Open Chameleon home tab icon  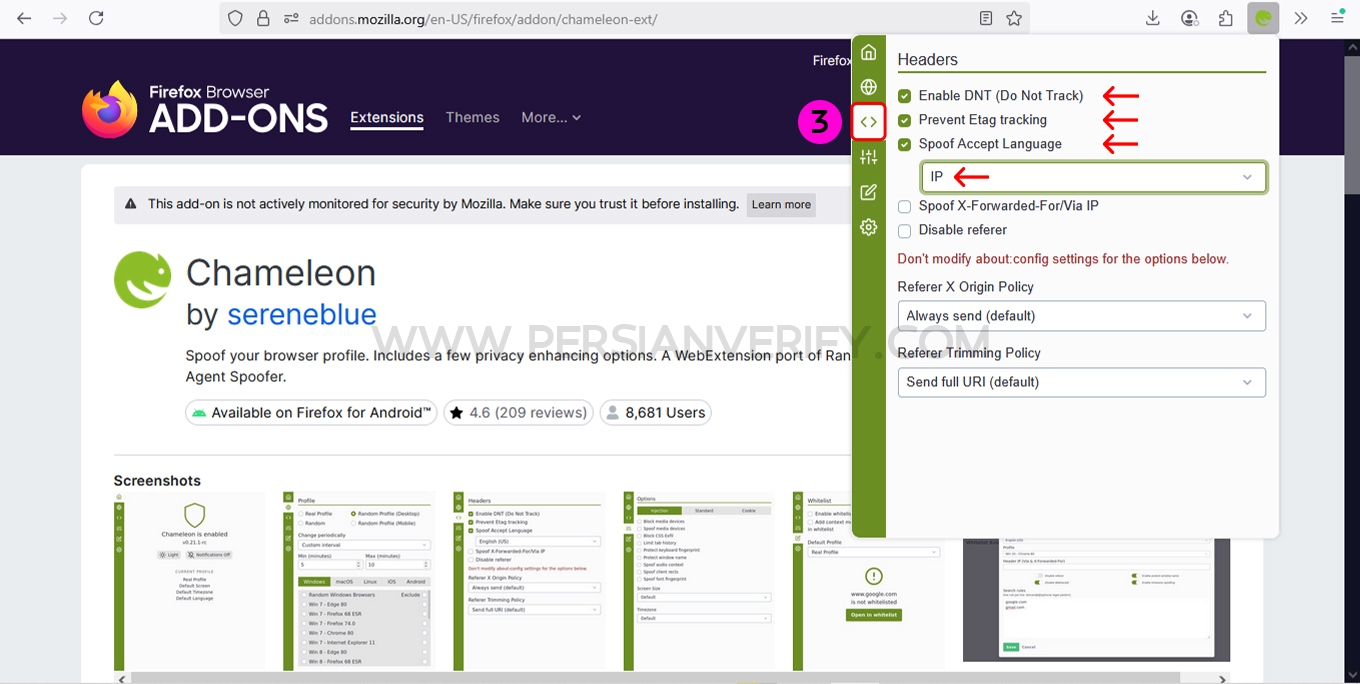pyautogui.click(x=868, y=52)
